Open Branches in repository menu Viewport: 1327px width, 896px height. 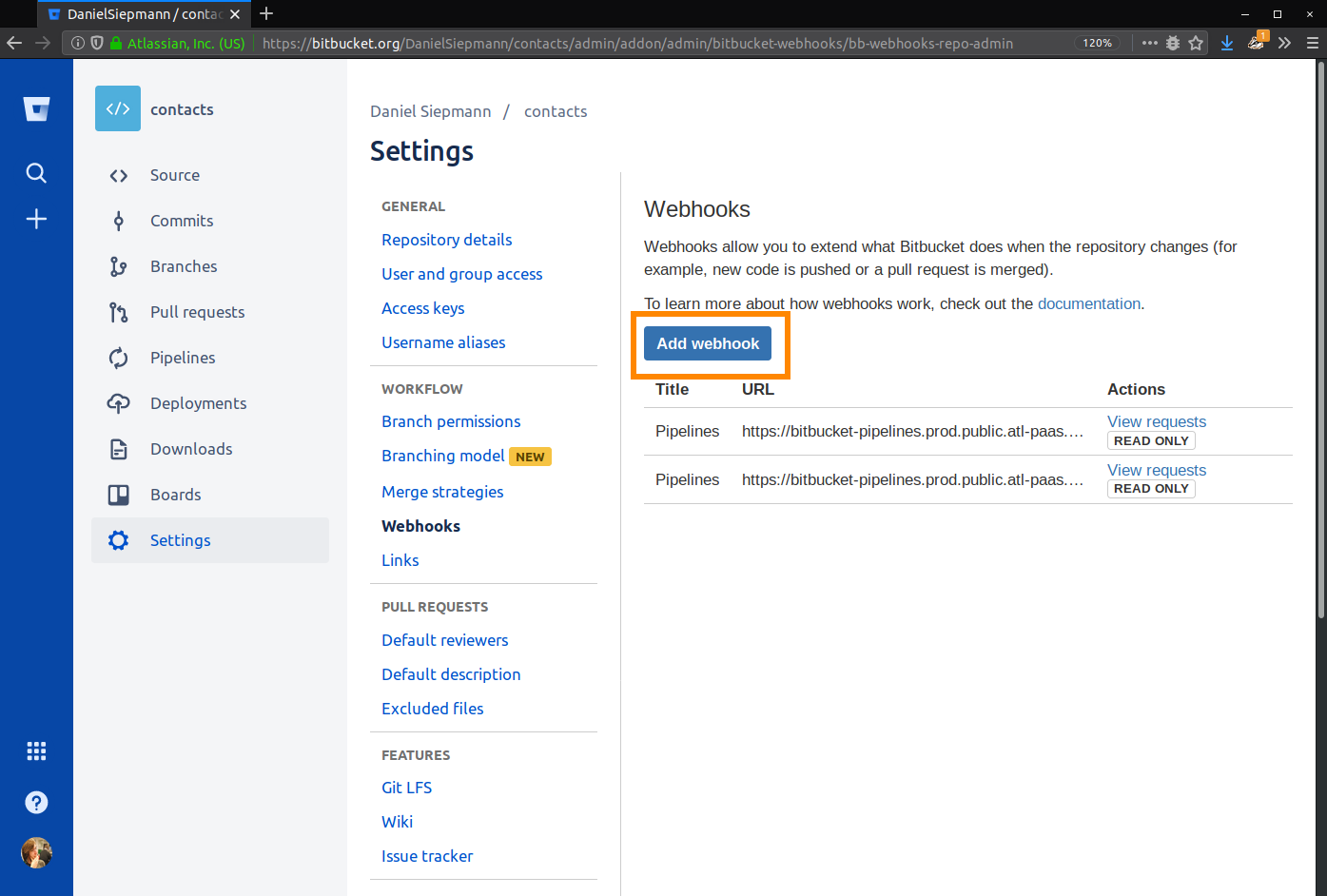pyautogui.click(x=184, y=266)
